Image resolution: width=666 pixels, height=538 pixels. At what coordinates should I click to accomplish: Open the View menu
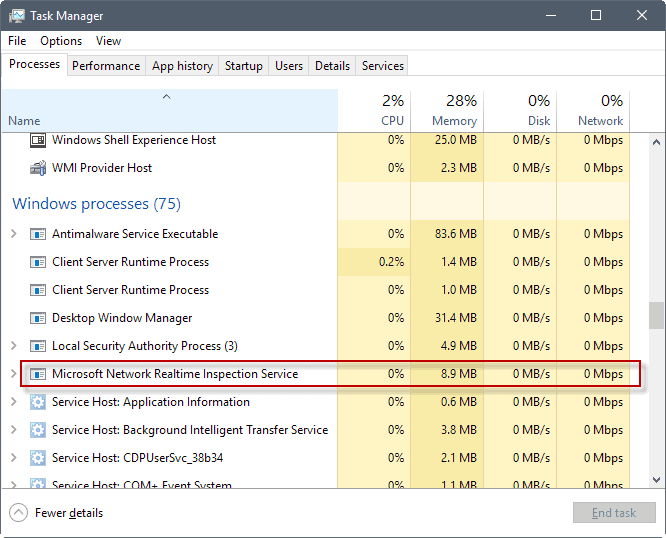108,41
